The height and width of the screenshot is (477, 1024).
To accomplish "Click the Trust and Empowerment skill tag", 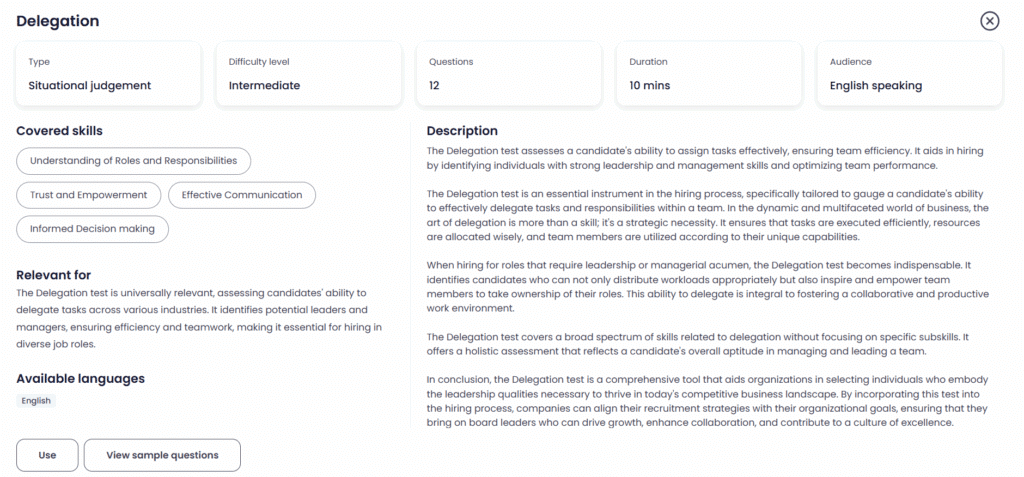I will click(x=88, y=195).
